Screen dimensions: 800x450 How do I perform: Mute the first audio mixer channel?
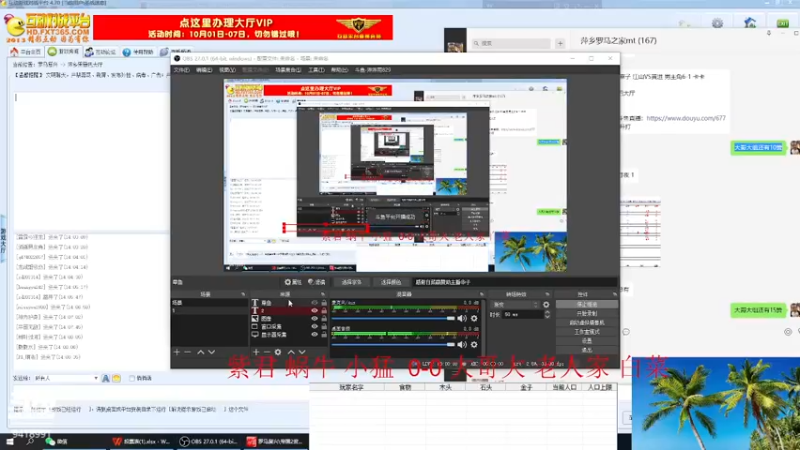(462, 318)
